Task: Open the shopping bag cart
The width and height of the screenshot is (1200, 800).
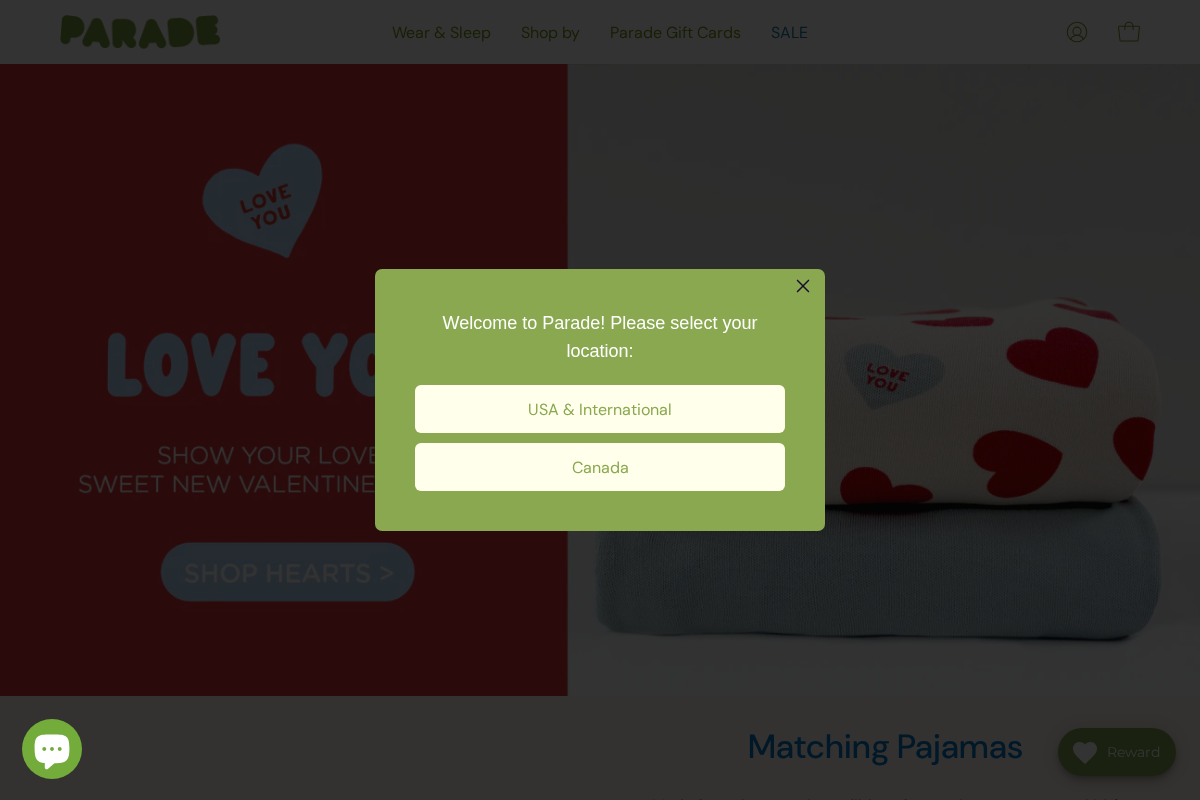Action: [x=1129, y=32]
